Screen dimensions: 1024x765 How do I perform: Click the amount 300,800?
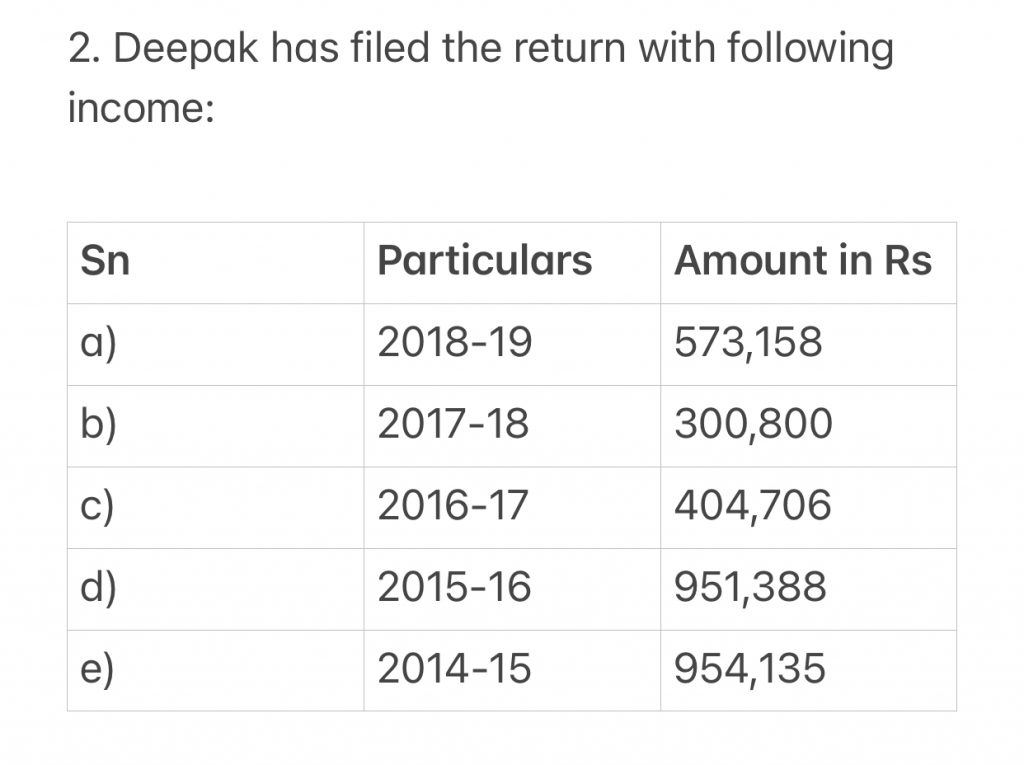click(754, 424)
